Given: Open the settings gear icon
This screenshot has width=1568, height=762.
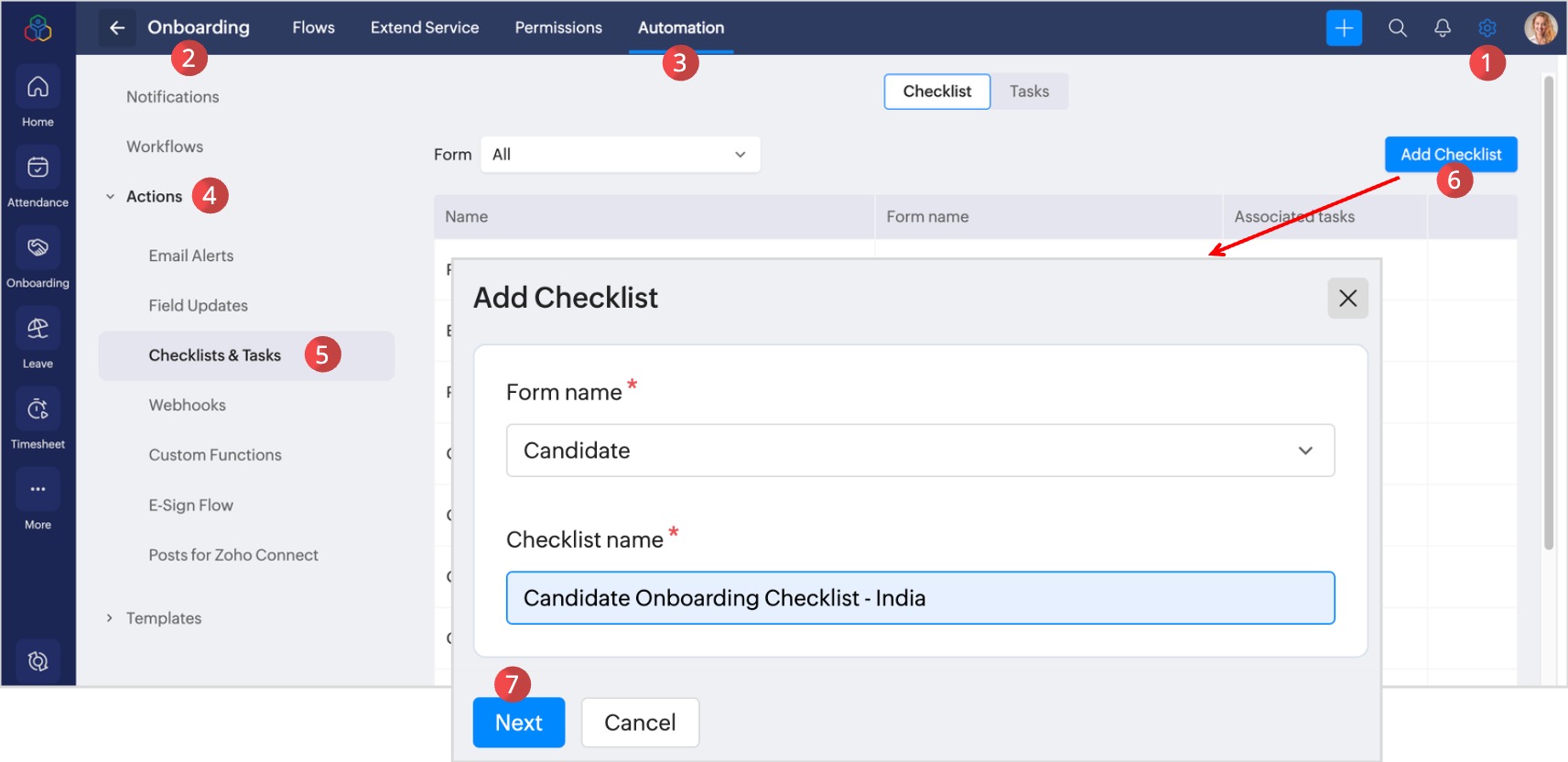Looking at the screenshot, I should pos(1487,28).
